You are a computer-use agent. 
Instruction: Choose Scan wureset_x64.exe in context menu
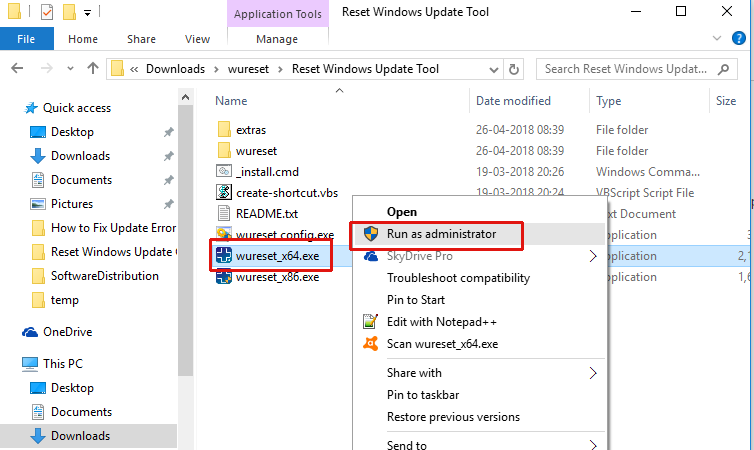(x=442, y=344)
